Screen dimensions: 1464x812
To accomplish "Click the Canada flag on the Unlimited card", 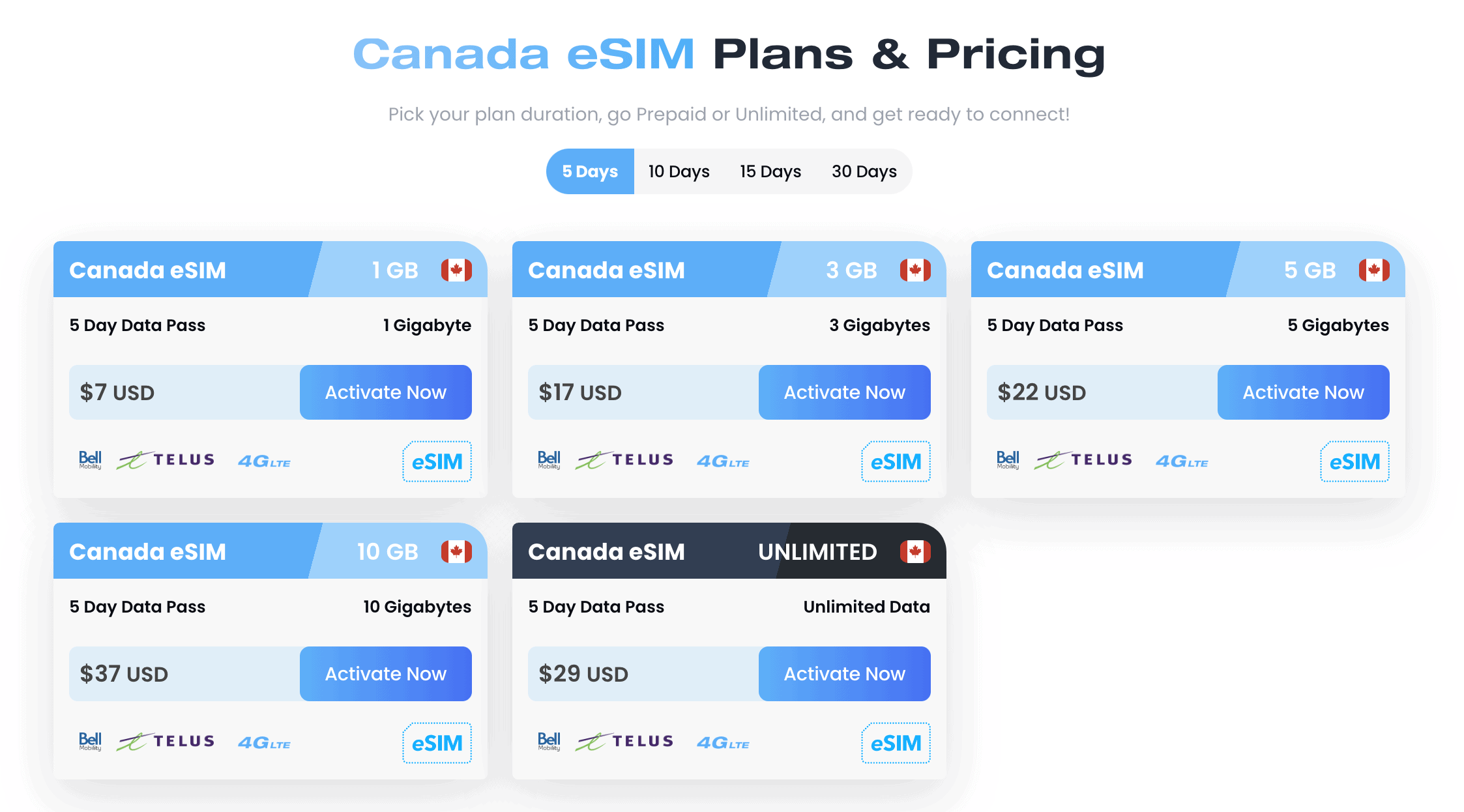I will point(915,551).
